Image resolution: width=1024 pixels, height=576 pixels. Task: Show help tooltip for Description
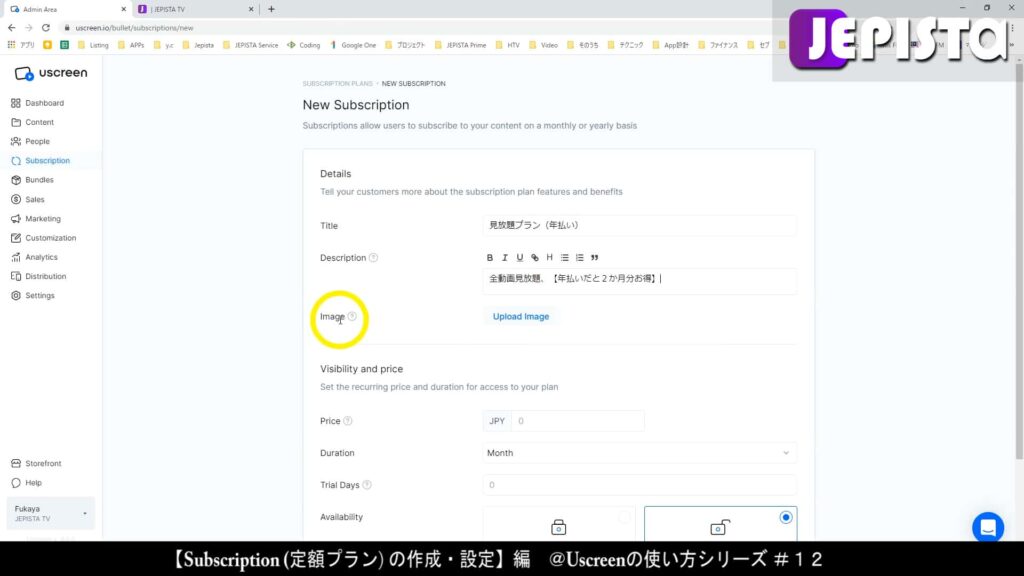click(x=374, y=258)
